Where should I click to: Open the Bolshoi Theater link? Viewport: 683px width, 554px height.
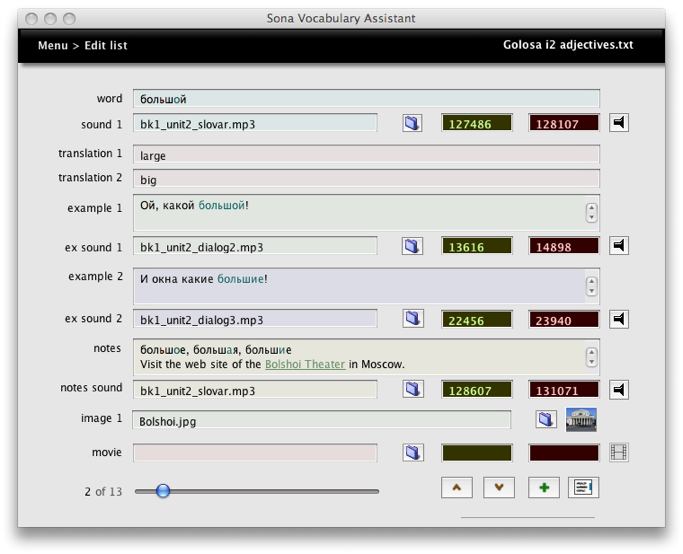pyautogui.click(x=305, y=365)
